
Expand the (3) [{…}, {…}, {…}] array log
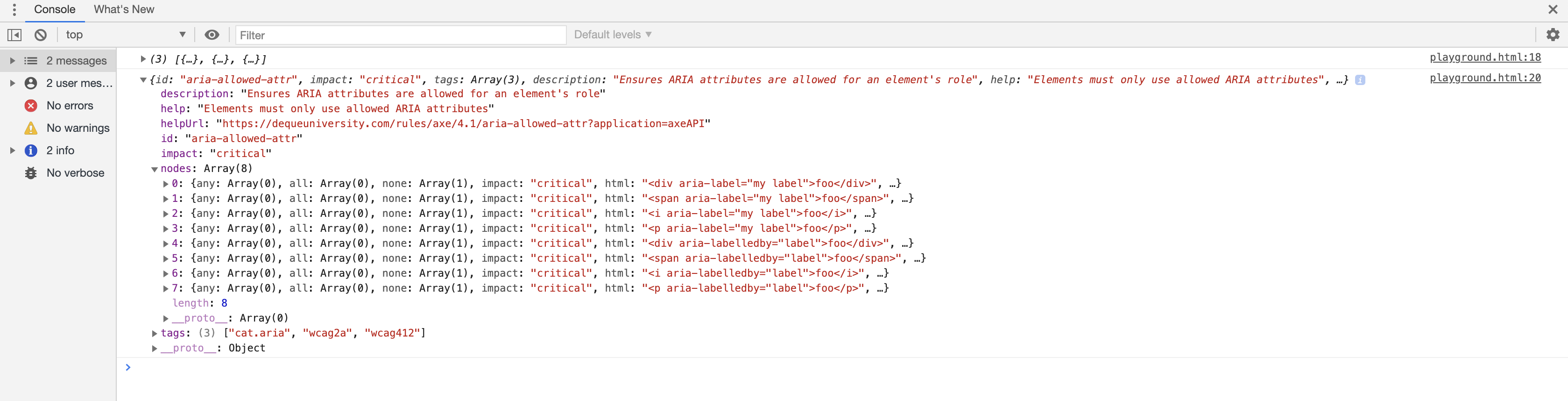click(x=143, y=59)
